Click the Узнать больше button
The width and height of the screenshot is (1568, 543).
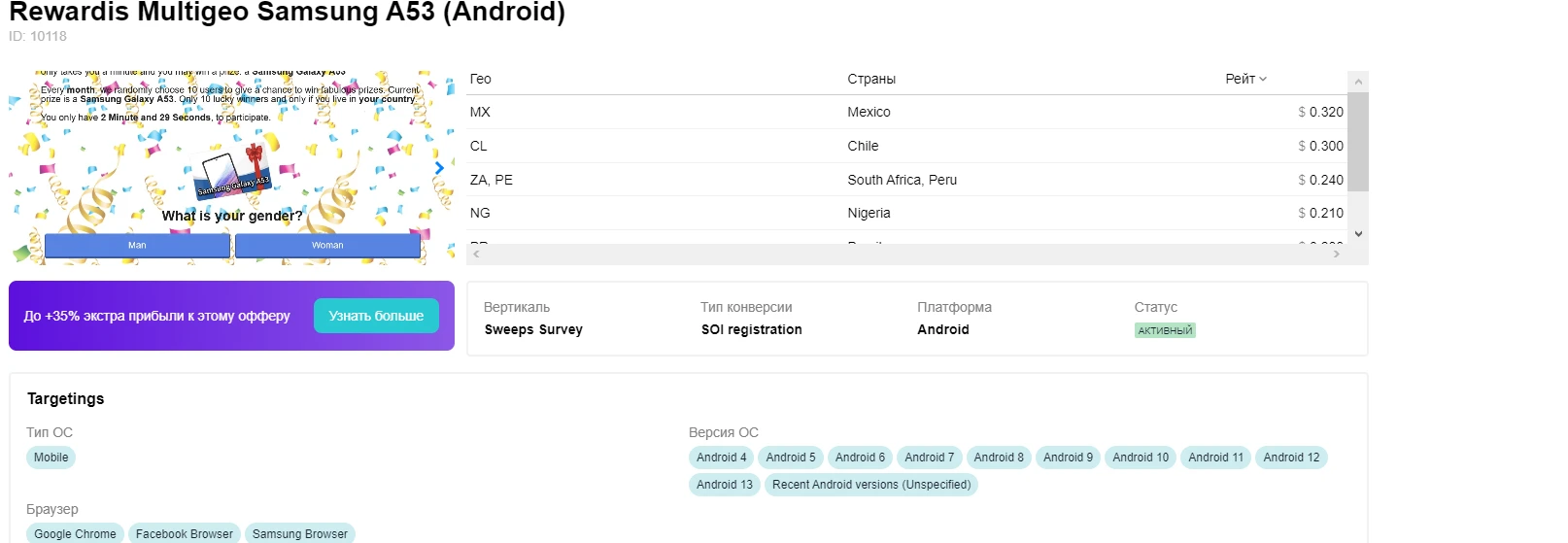tap(376, 316)
